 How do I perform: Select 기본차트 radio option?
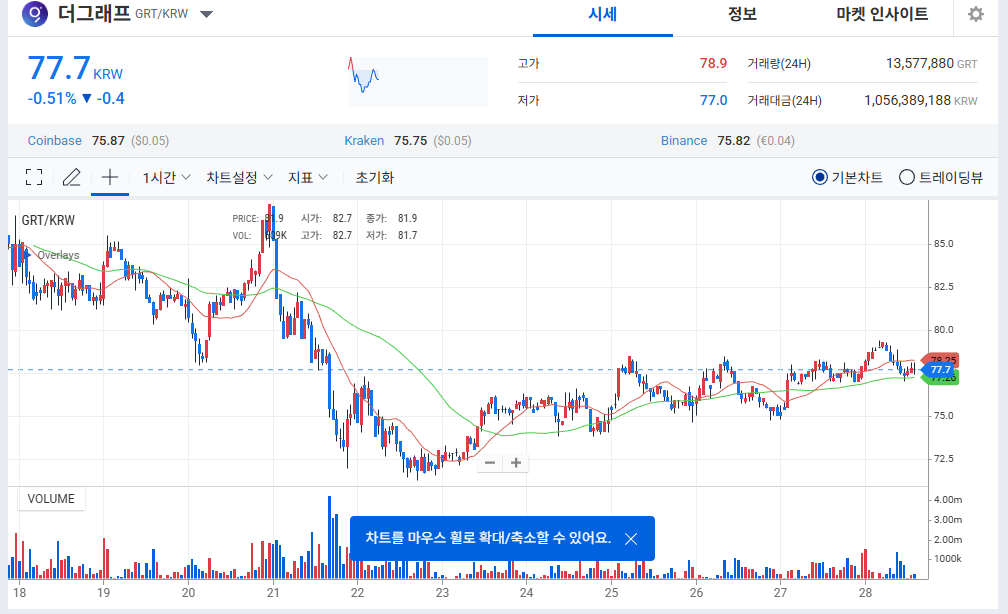point(820,177)
